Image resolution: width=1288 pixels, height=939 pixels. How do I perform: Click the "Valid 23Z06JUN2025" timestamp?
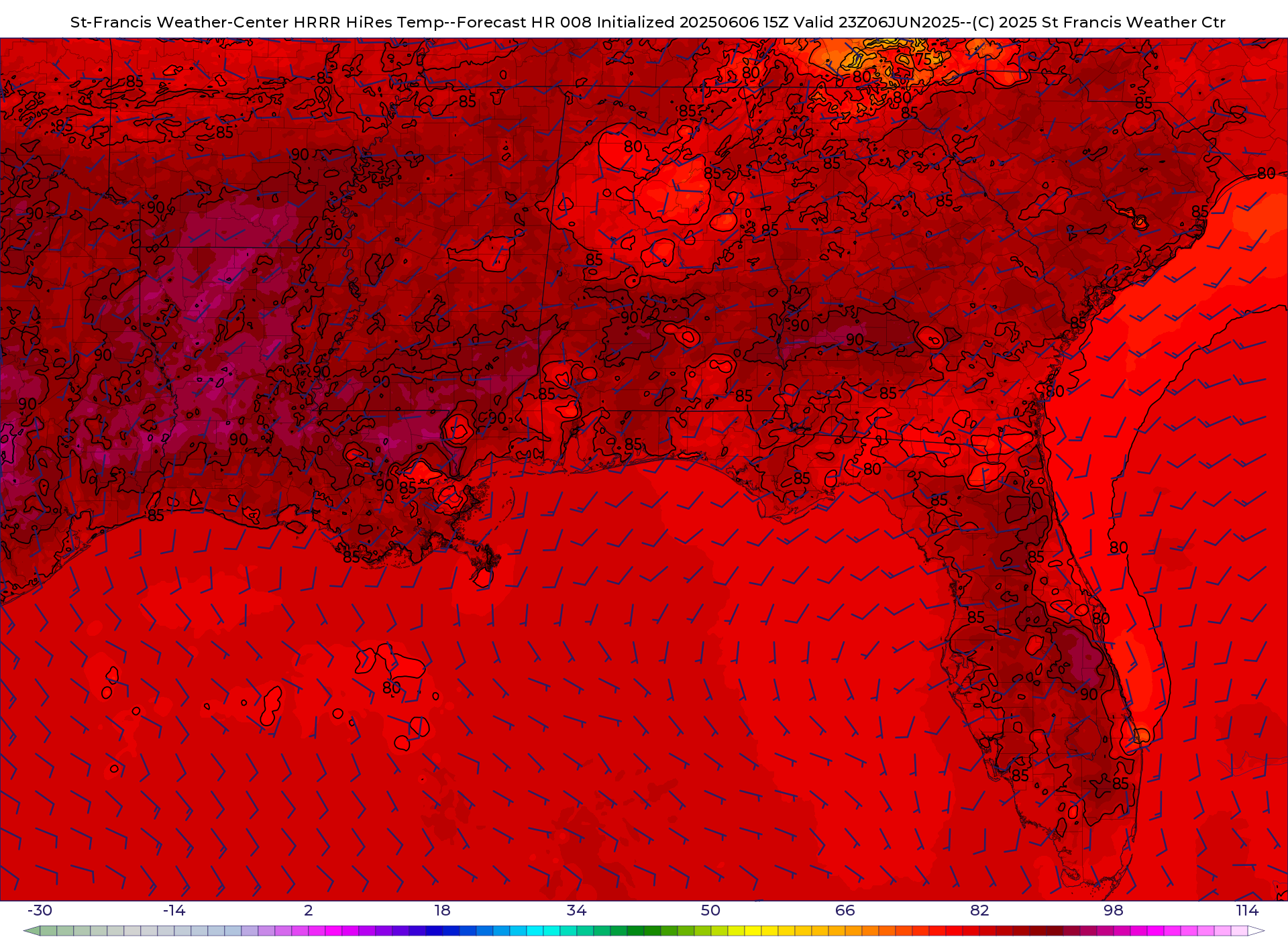click(877, 22)
